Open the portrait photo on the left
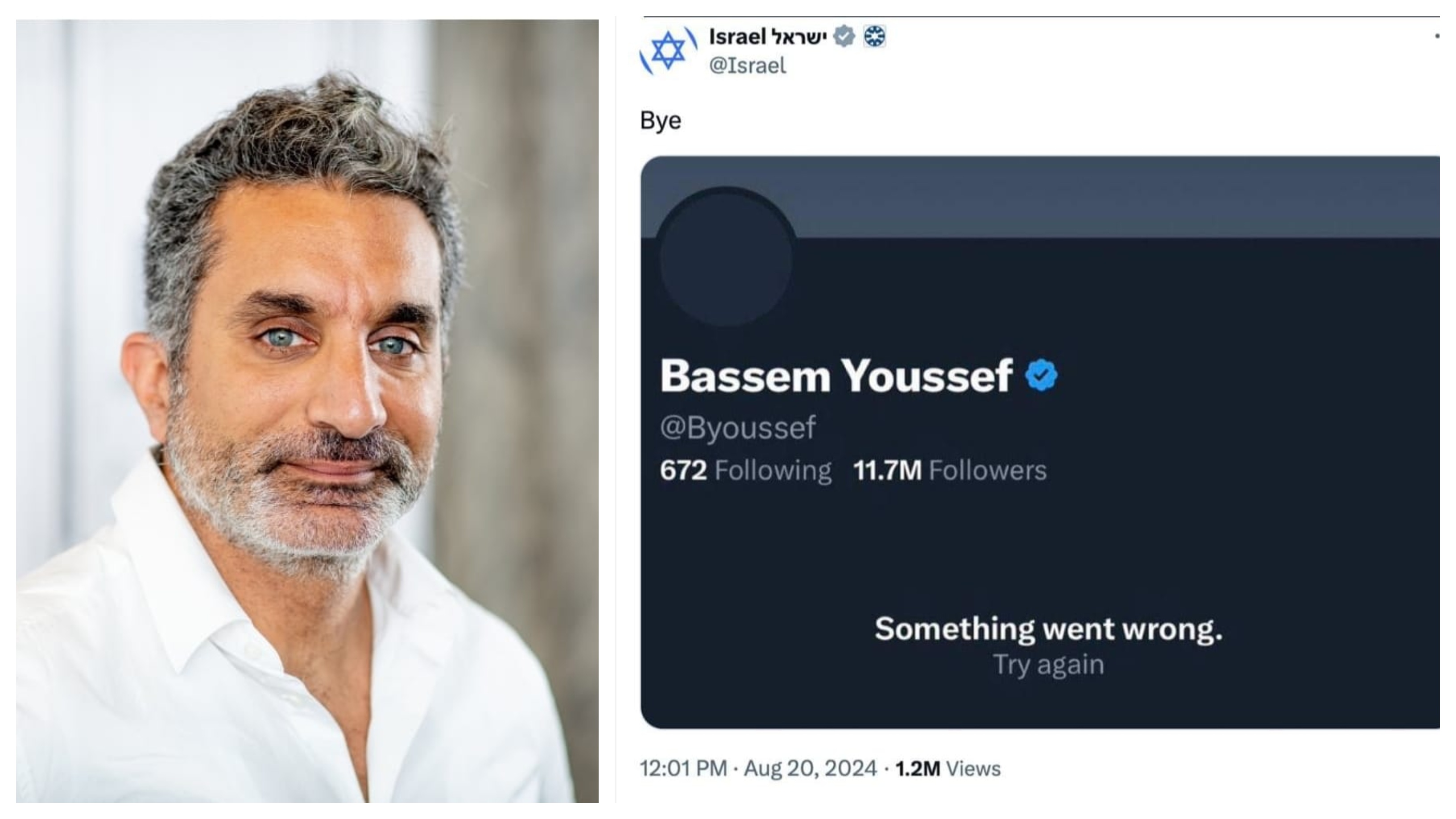The width and height of the screenshot is (1456, 819). coord(307,411)
